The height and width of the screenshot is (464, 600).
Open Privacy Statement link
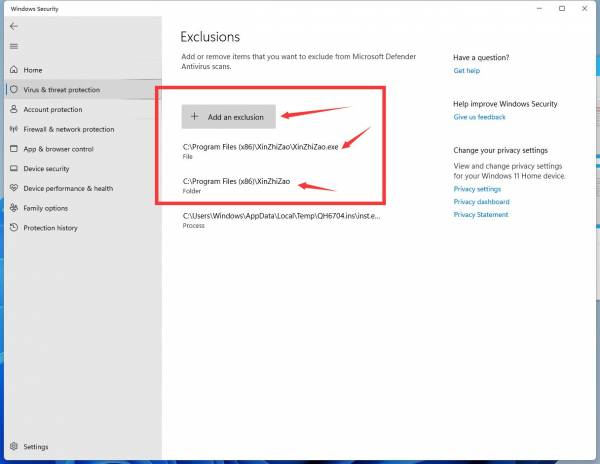coord(481,215)
